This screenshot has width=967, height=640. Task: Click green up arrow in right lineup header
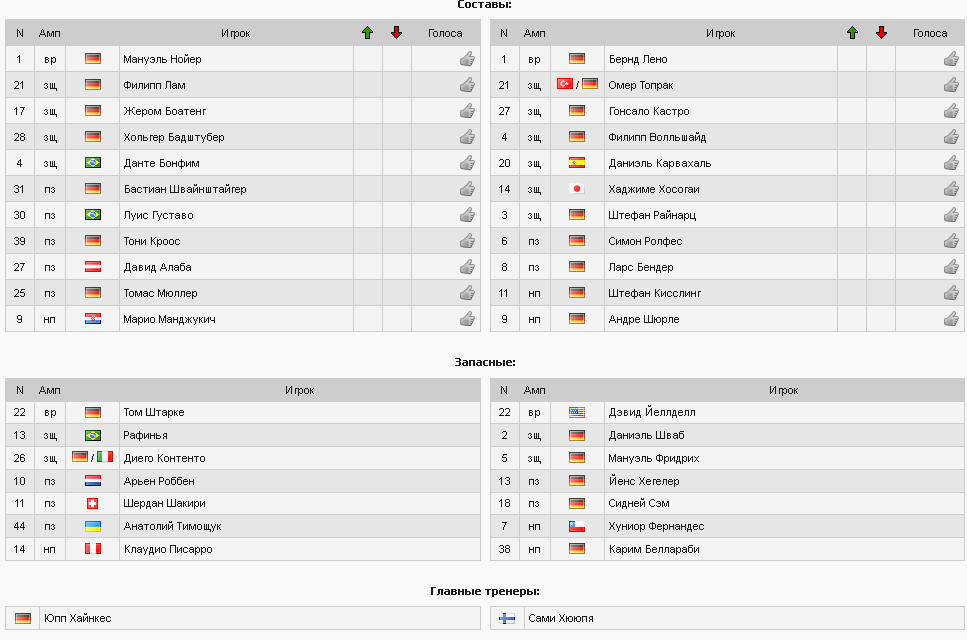coord(852,33)
